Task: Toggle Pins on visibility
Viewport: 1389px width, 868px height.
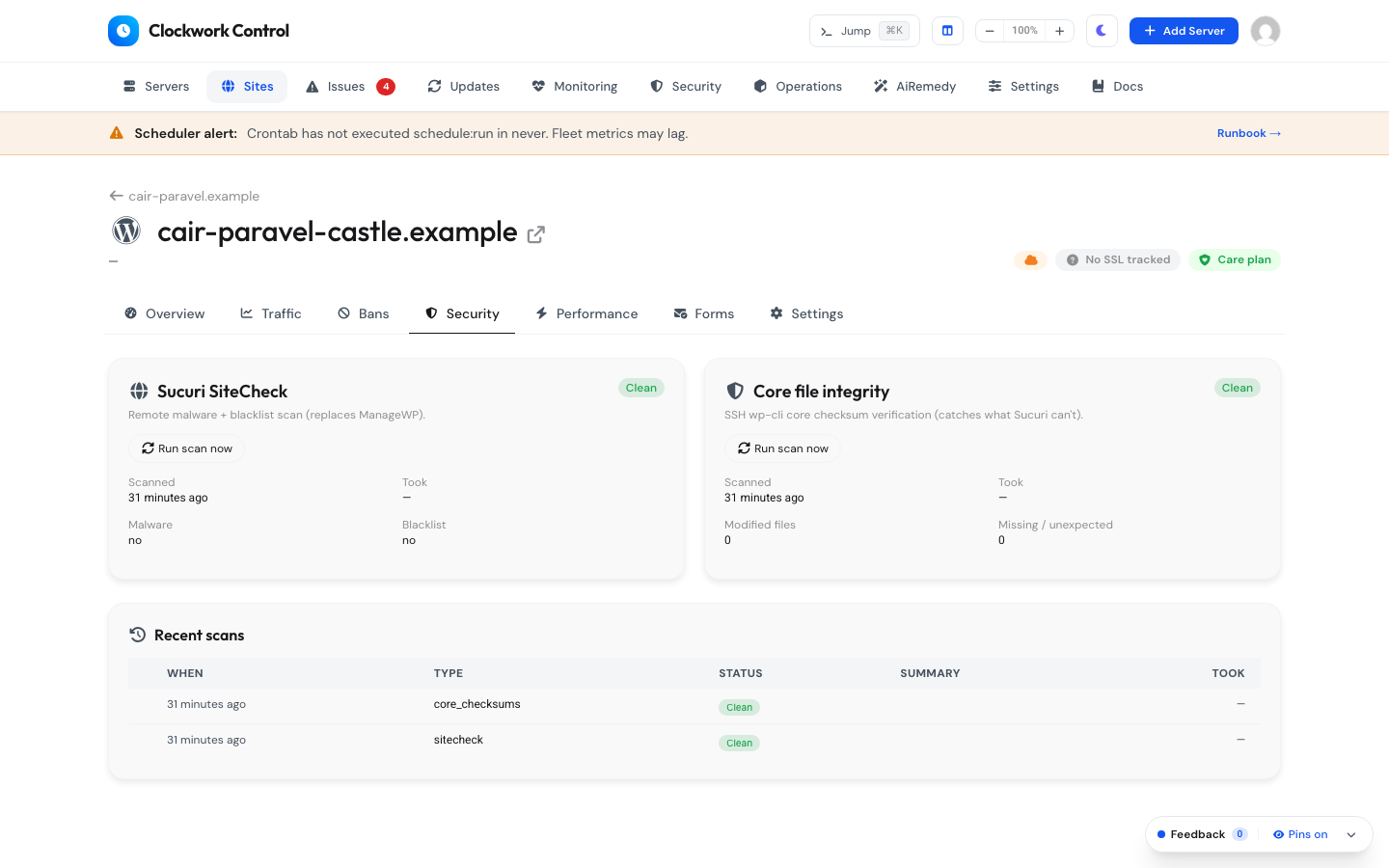Action: point(1300,834)
